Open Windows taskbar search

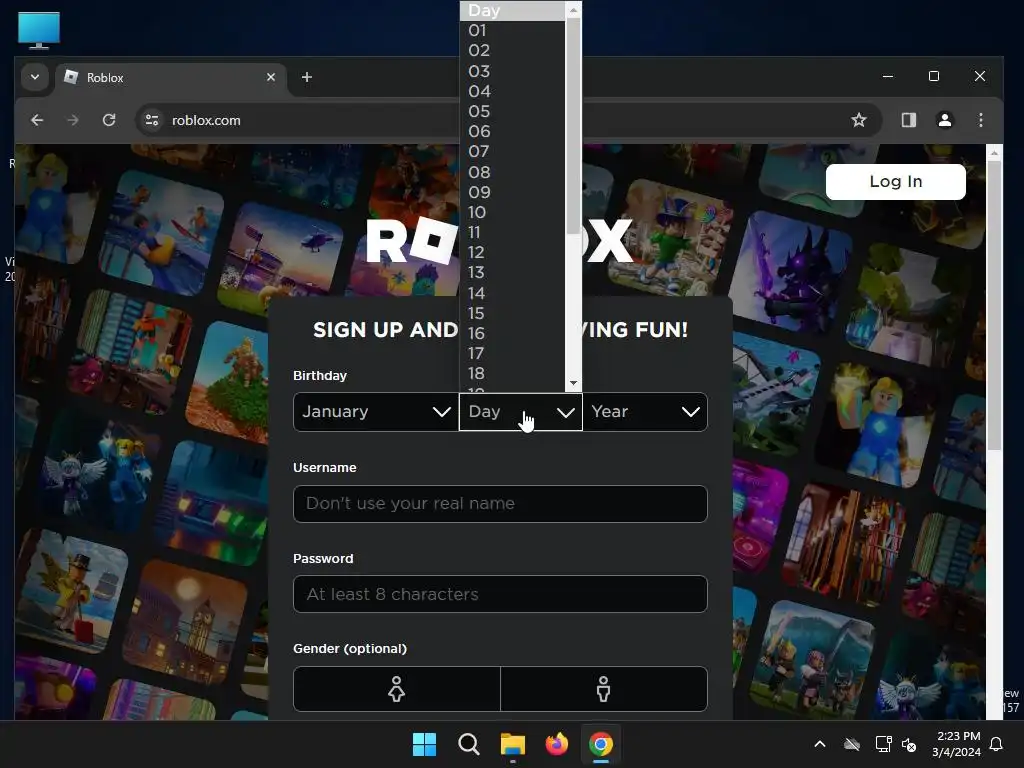[x=468, y=744]
